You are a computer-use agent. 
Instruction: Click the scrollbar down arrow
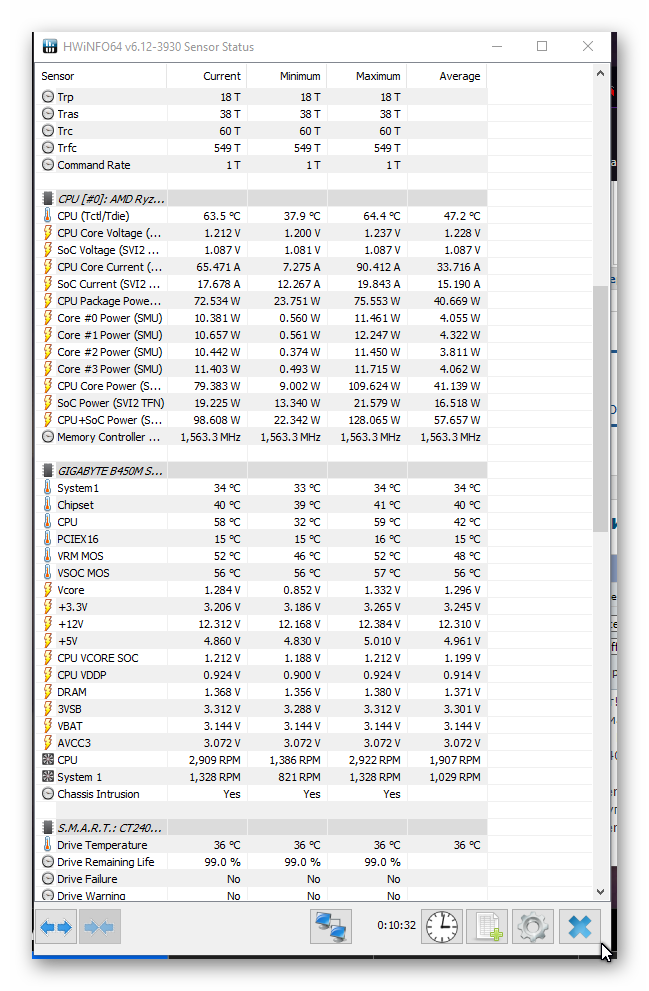click(x=600, y=892)
